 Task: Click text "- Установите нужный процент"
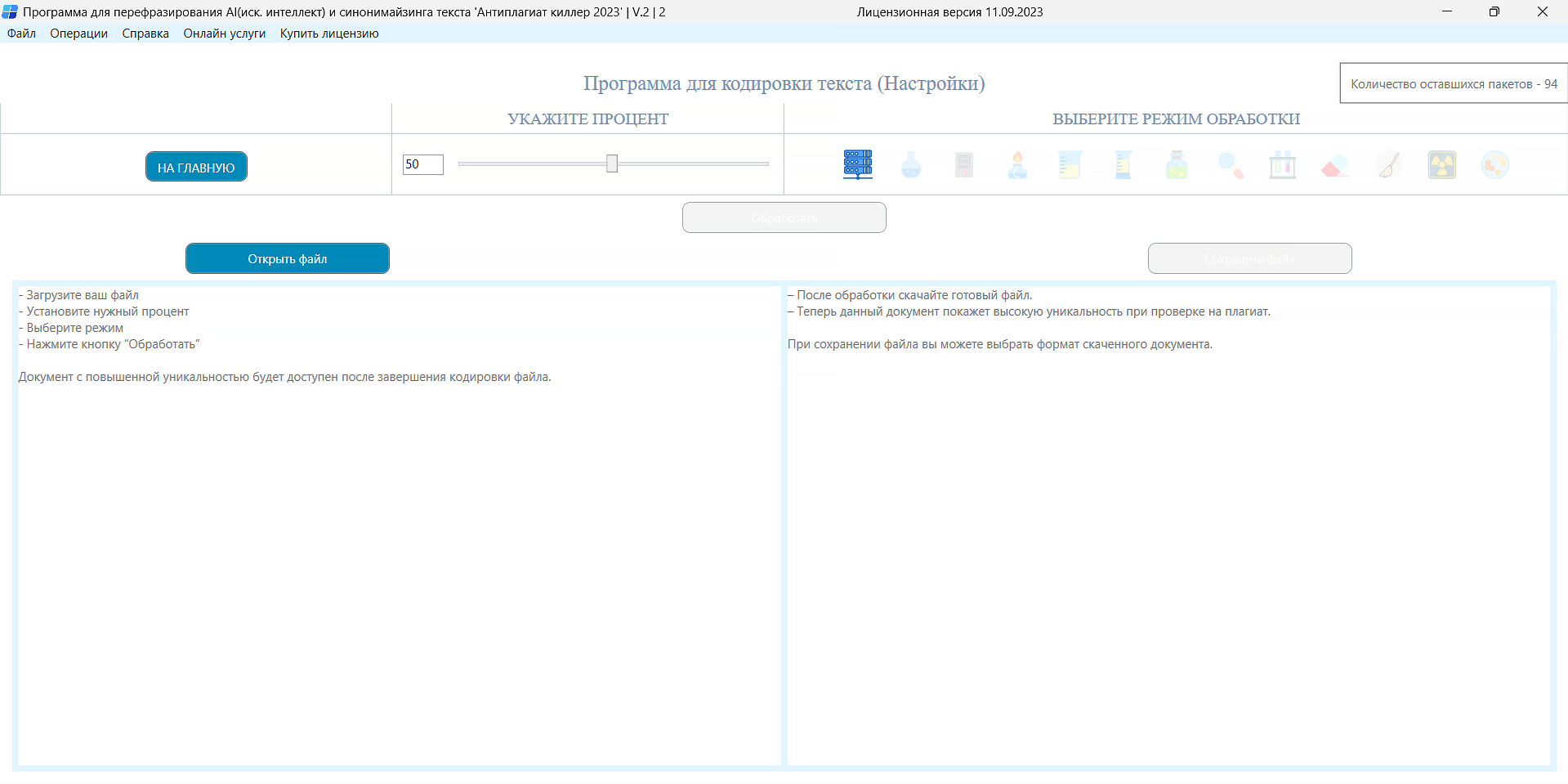(104, 311)
